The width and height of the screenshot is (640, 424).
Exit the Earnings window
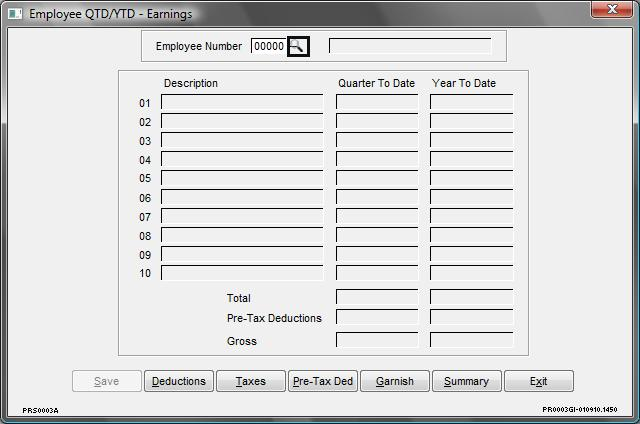(x=539, y=381)
